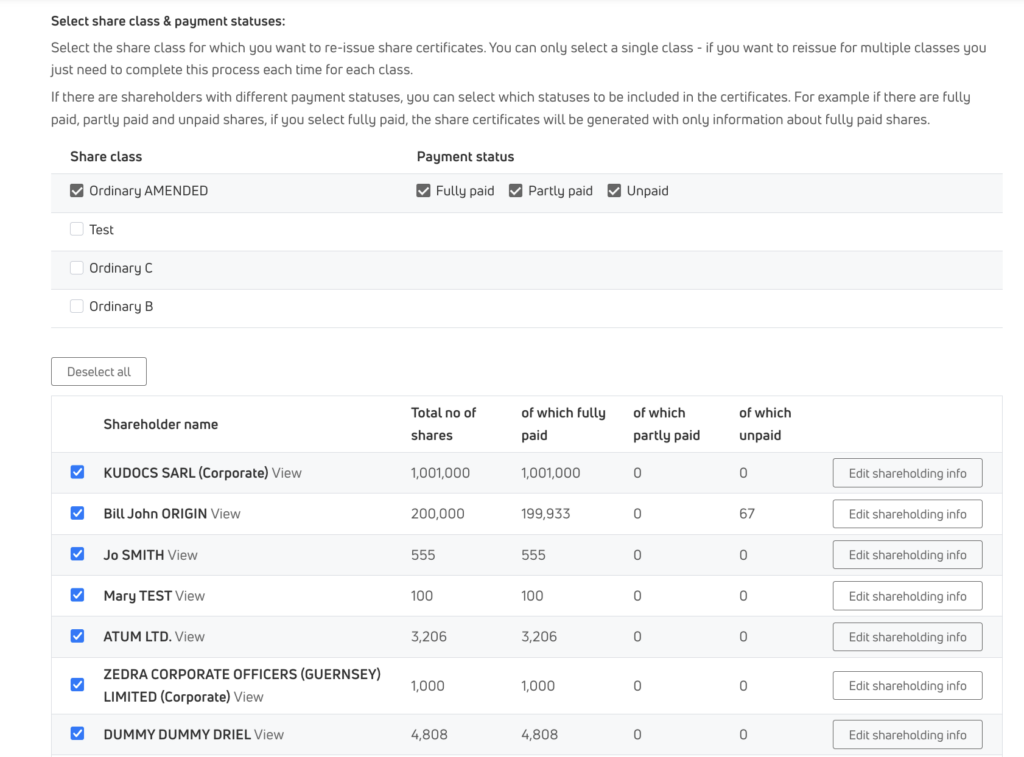Click the Jo SMITH name
The width and height of the screenshot is (1024, 757).
134,555
